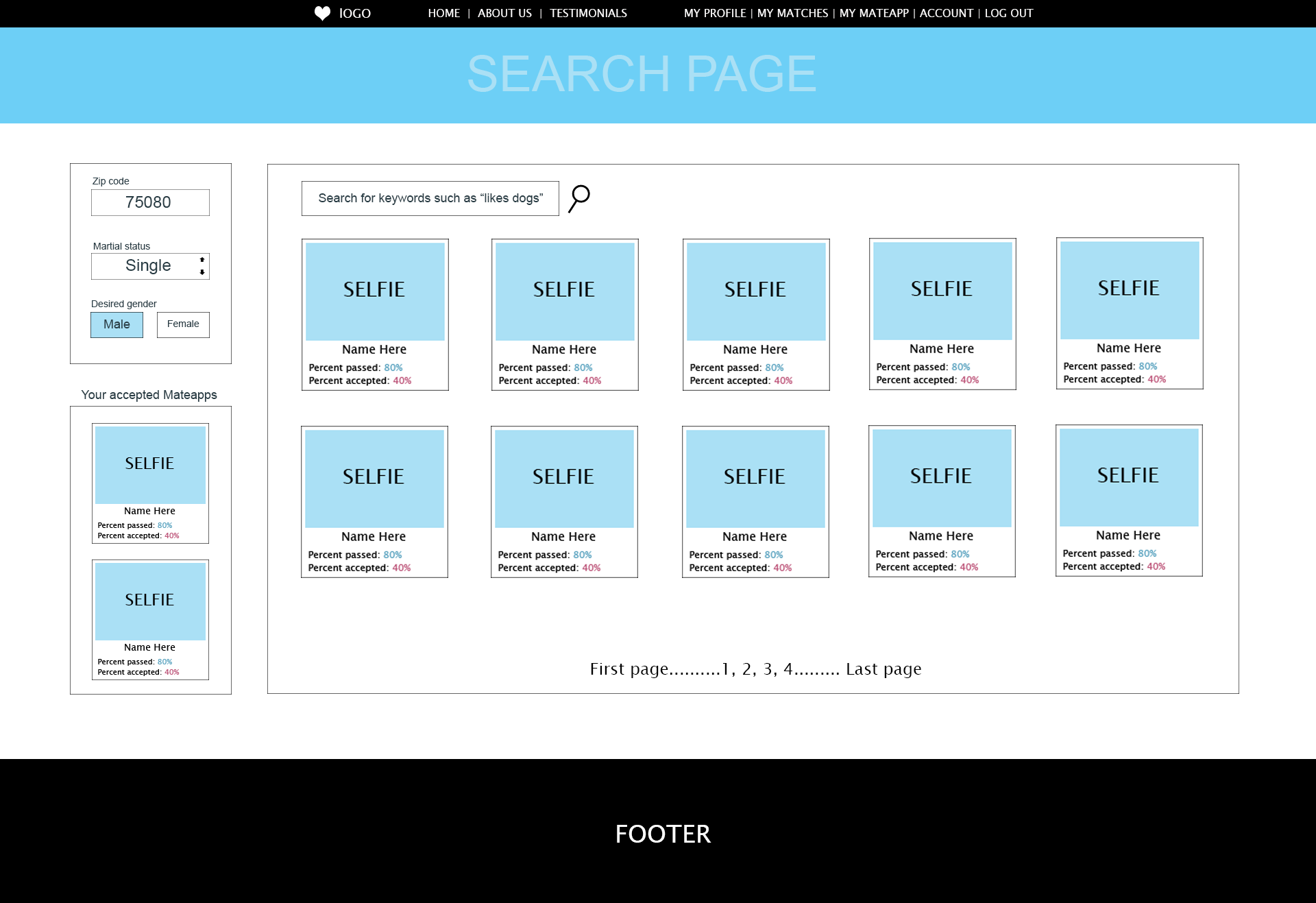Click the magnifying glass search icon
The image size is (1316, 903).
click(x=579, y=198)
